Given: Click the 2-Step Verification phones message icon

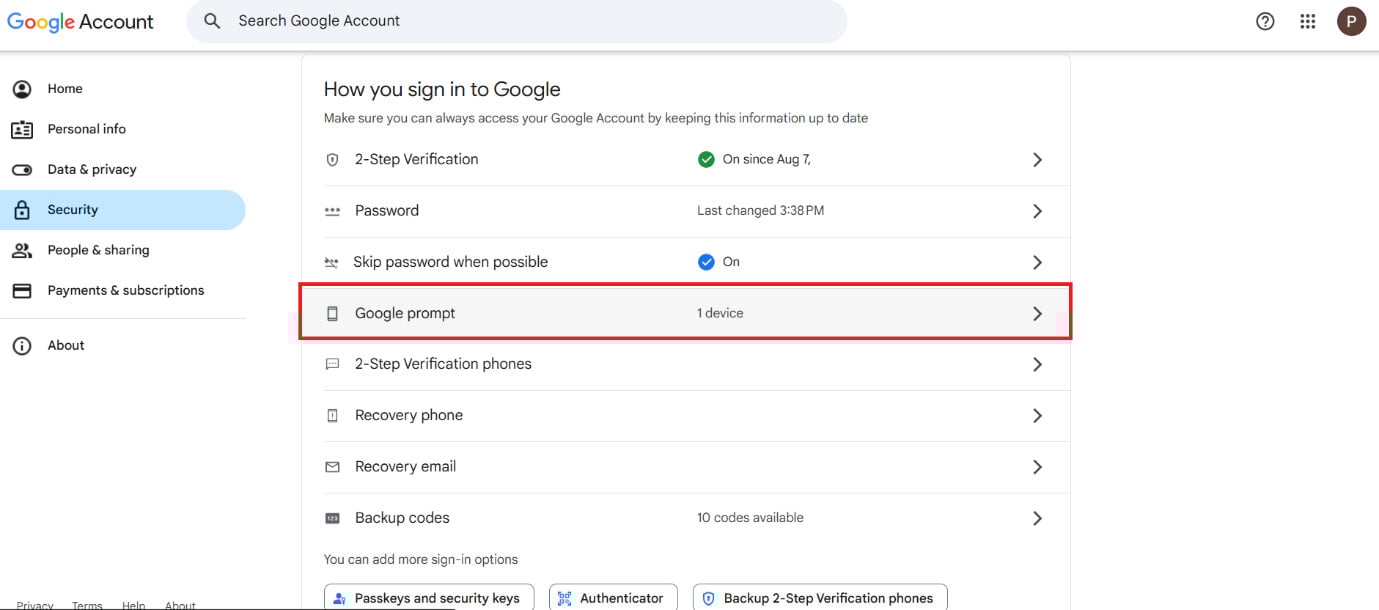Looking at the screenshot, I should pos(333,364).
